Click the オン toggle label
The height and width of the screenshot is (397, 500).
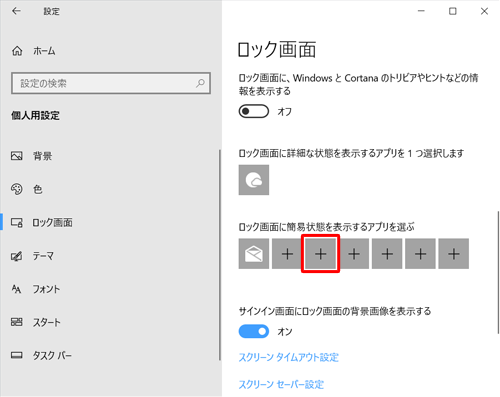285,332
